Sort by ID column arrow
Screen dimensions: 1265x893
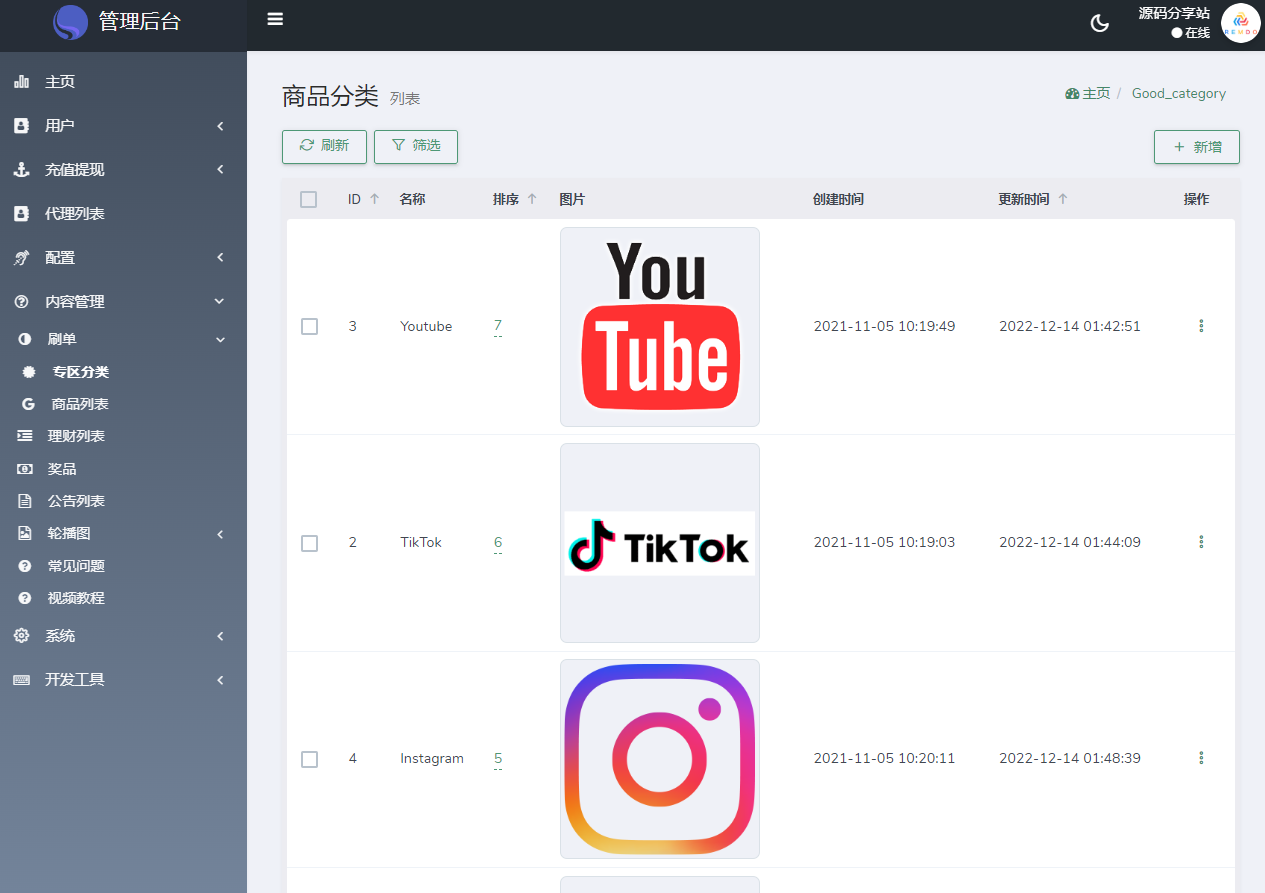[375, 199]
